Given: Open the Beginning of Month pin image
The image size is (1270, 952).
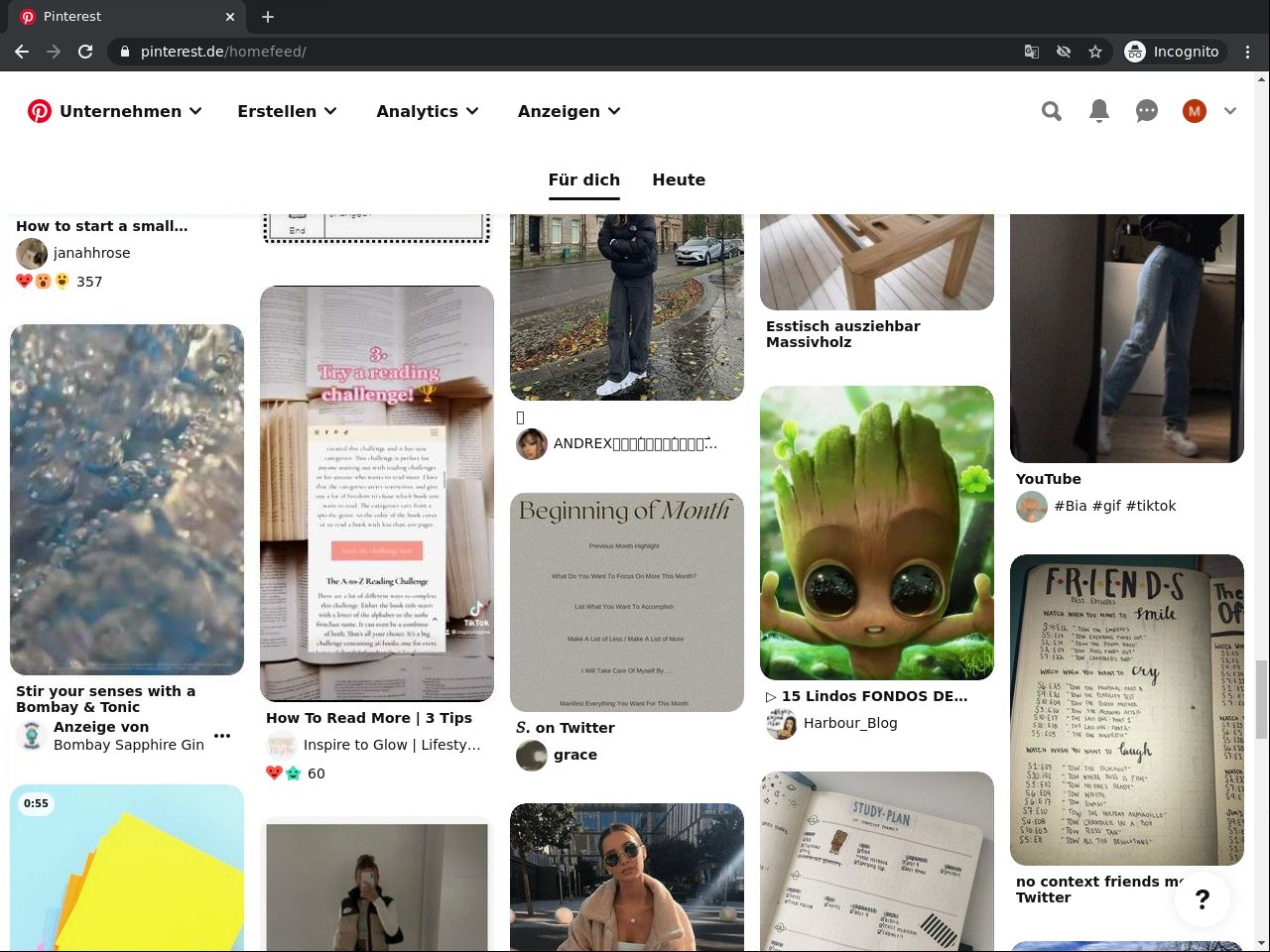Looking at the screenshot, I should coord(627,602).
